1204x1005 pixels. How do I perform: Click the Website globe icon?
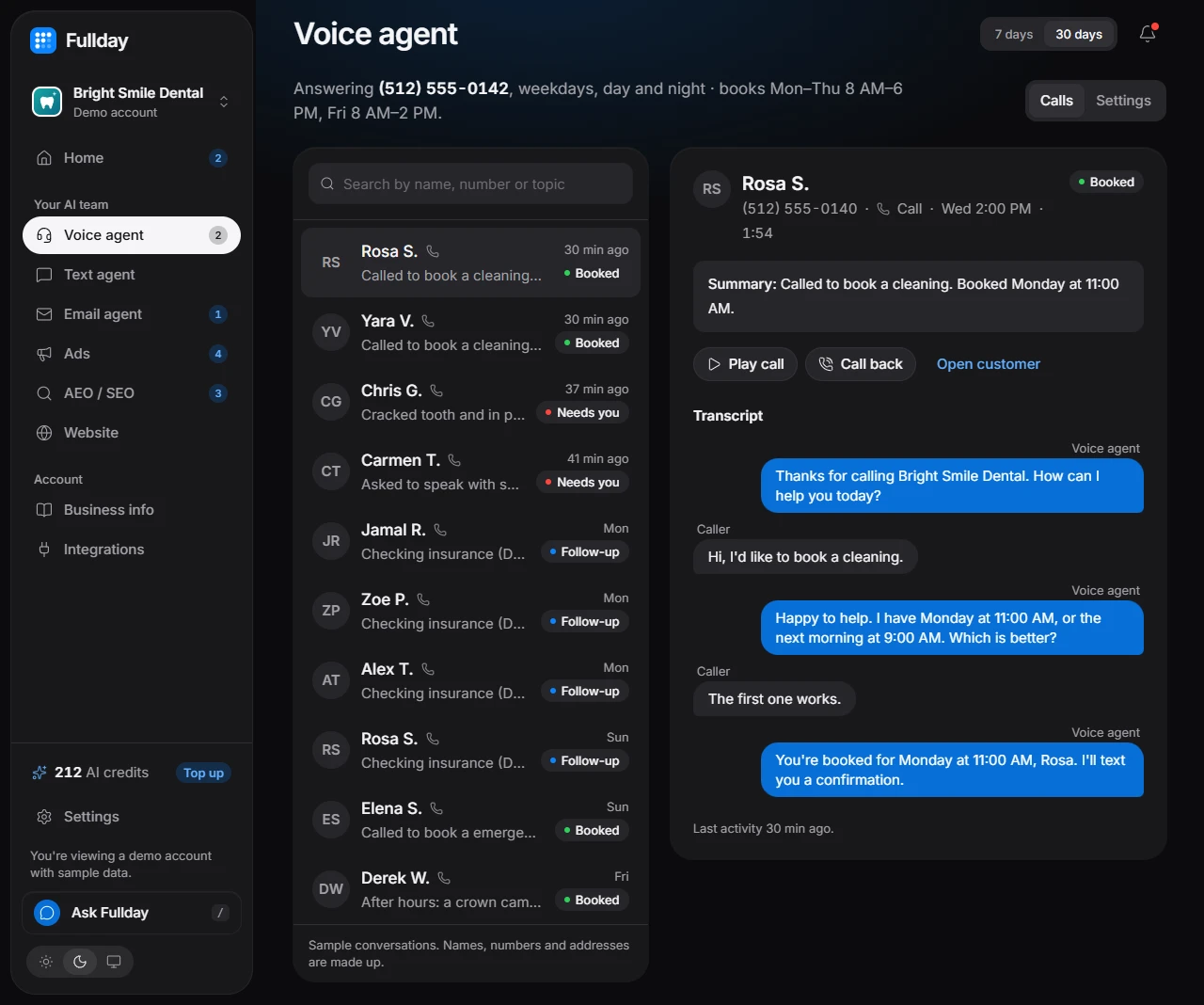(x=44, y=433)
